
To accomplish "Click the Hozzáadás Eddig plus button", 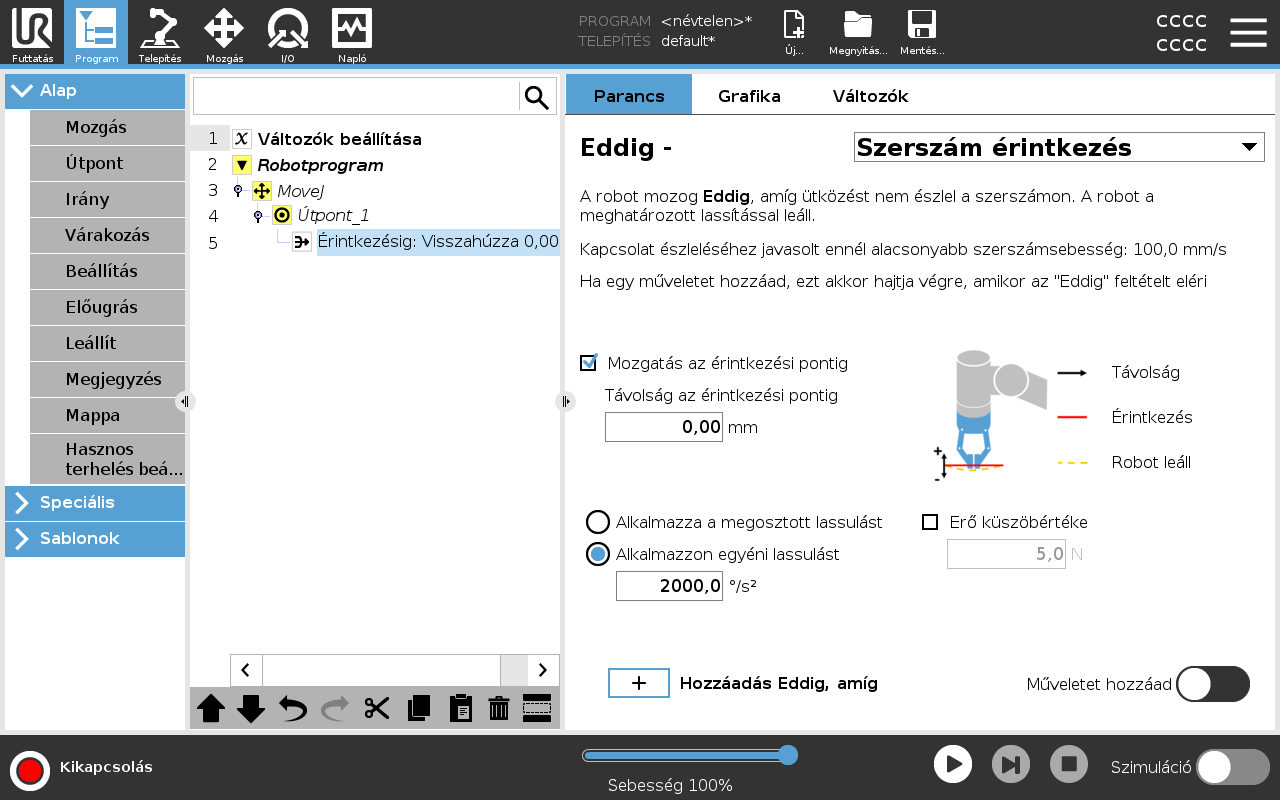I will (639, 683).
